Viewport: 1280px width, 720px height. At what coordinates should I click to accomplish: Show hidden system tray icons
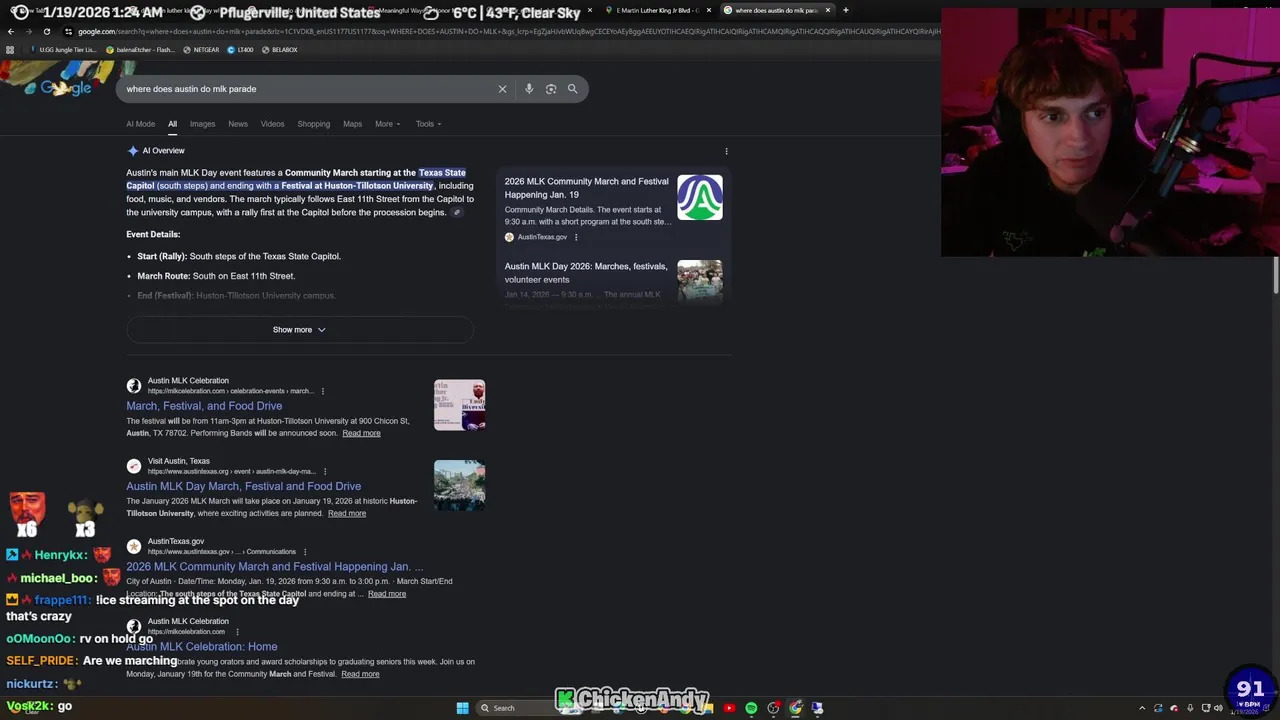(x=1142, y=708)
